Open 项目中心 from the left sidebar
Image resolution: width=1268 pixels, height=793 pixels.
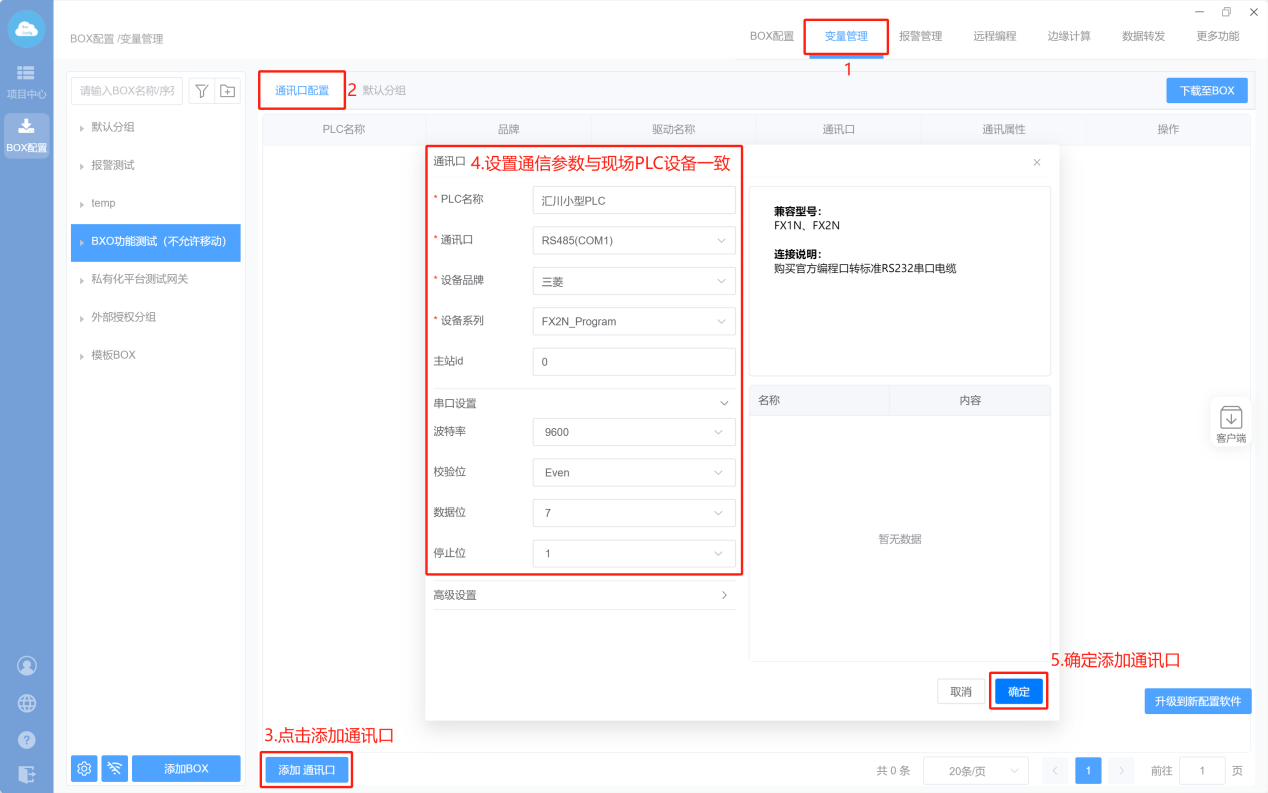26,81
